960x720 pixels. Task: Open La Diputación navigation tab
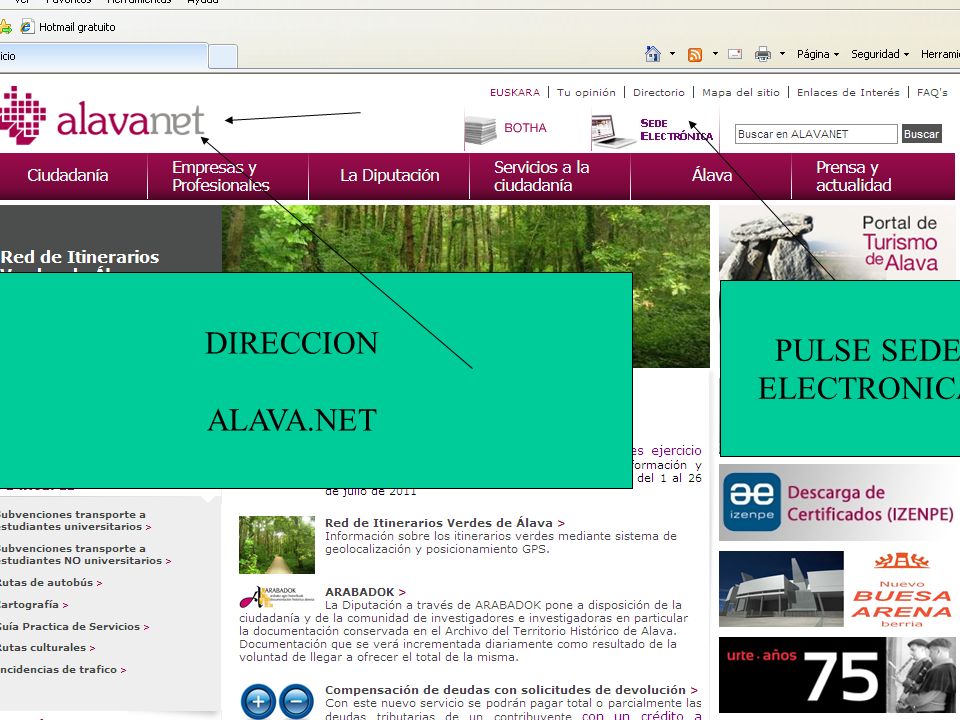[389, 176]
